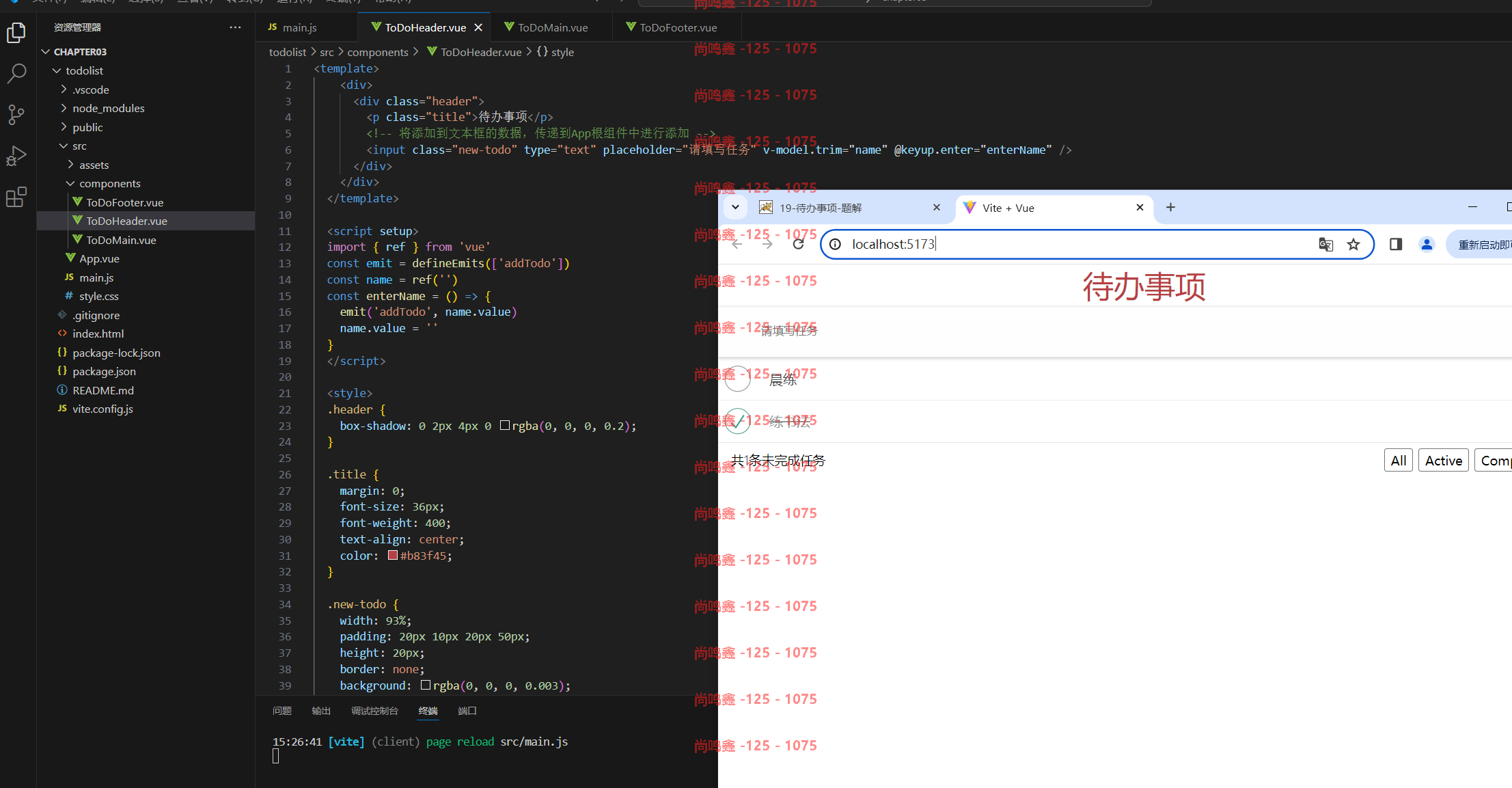Screen dimensions: 1512x788
Task: Close the ToDoHeader.vue editor tab
Action: [478, 27]
